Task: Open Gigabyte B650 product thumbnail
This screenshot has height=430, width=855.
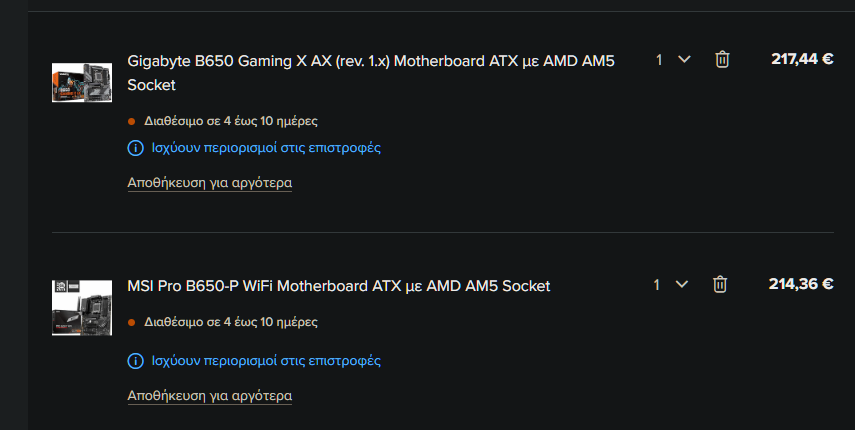Action: tap(82, 82)
